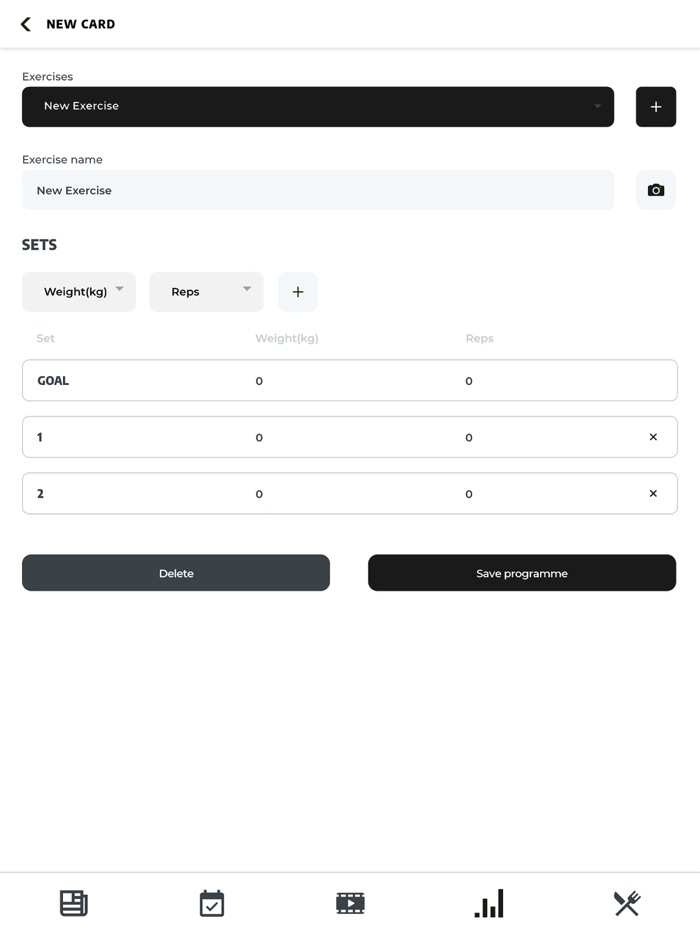Edit the GOAL weight value

click(259, 381)
